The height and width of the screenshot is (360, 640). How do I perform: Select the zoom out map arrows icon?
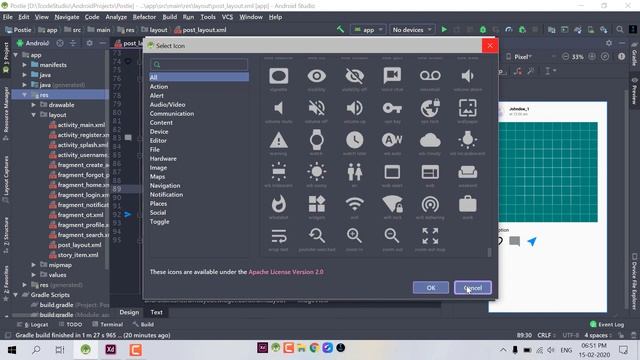(x=430, y=236)
